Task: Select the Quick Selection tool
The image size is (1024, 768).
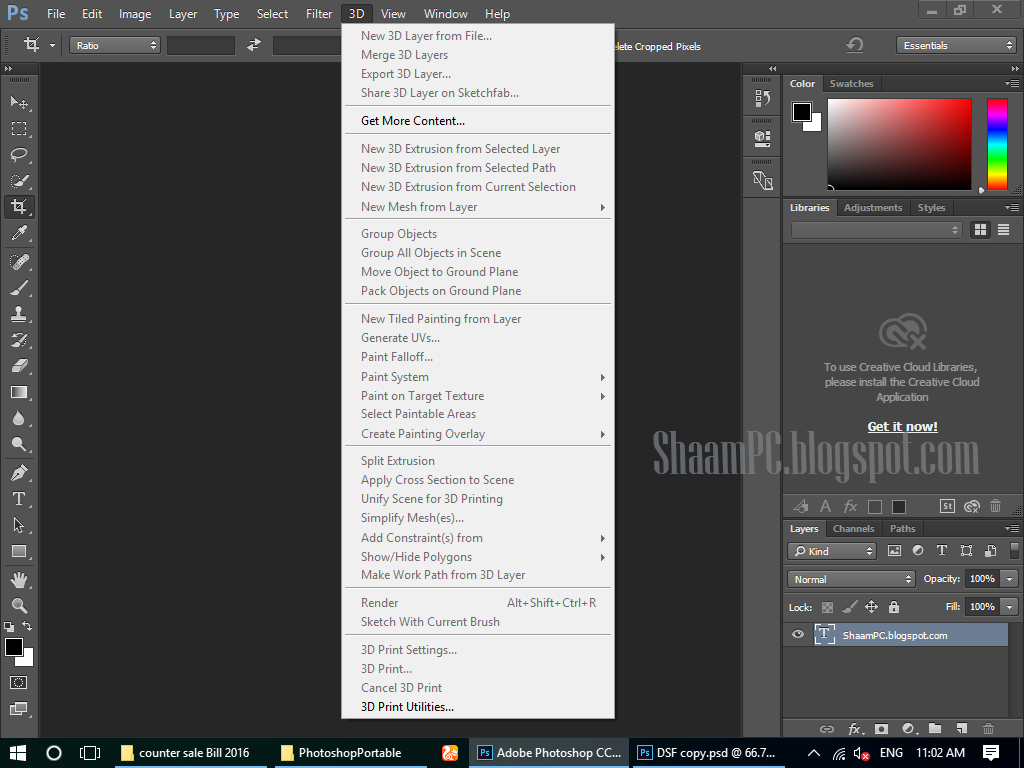Action: click(x=19, y=181)
